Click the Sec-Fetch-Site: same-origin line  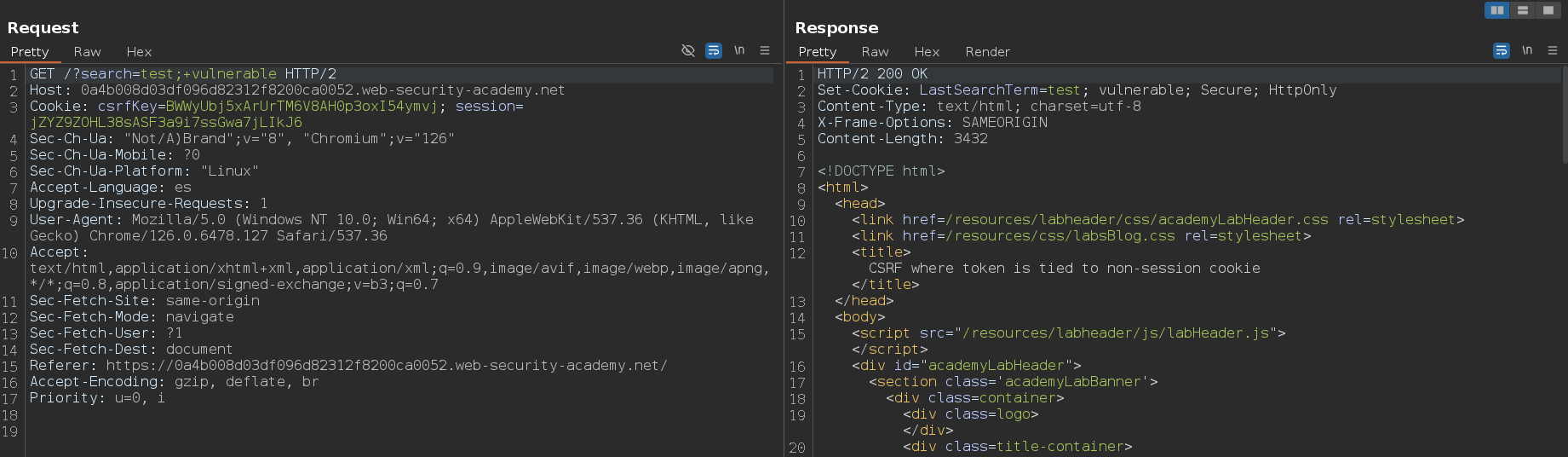[145, 301]
